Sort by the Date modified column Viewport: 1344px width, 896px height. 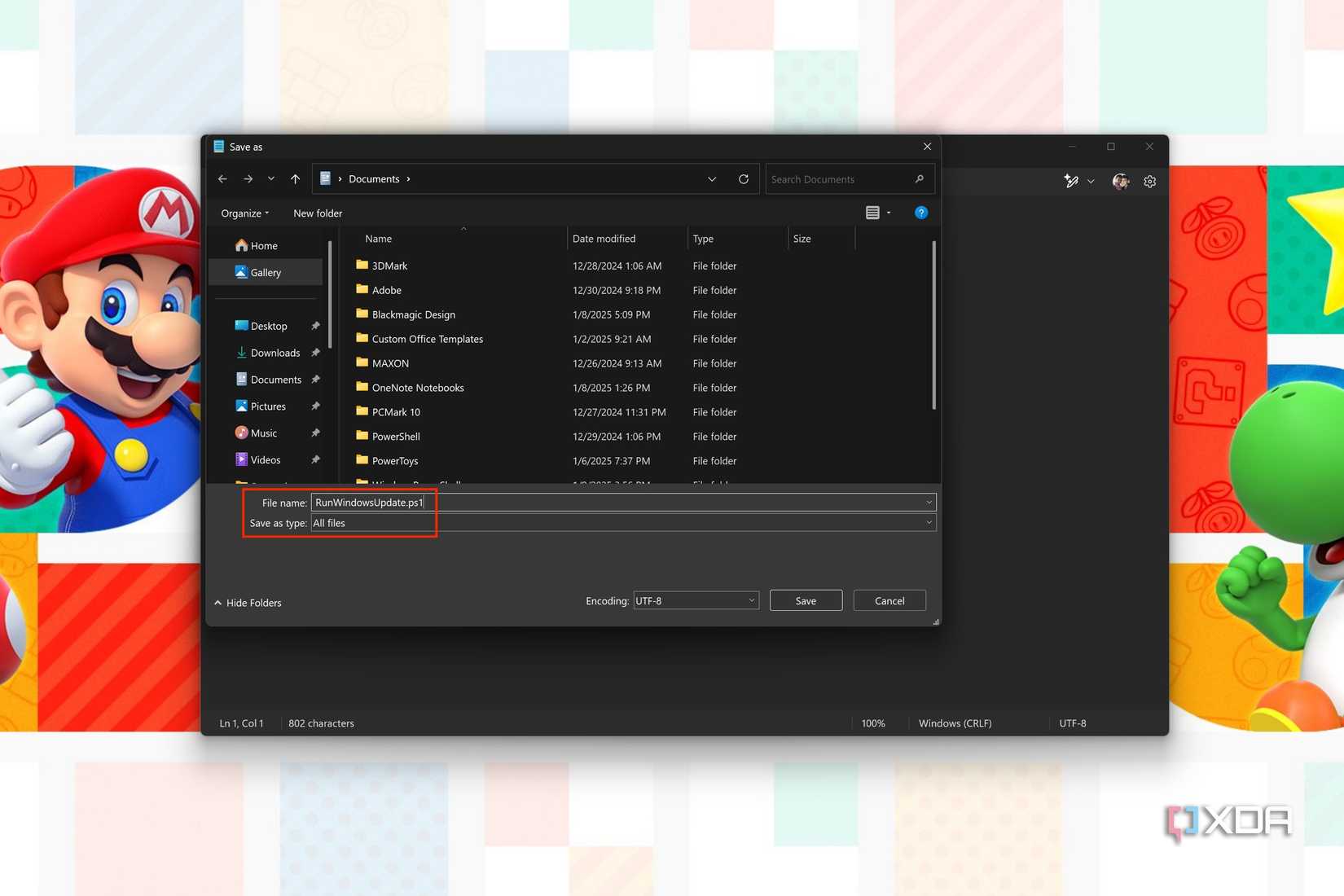[604, 239]
